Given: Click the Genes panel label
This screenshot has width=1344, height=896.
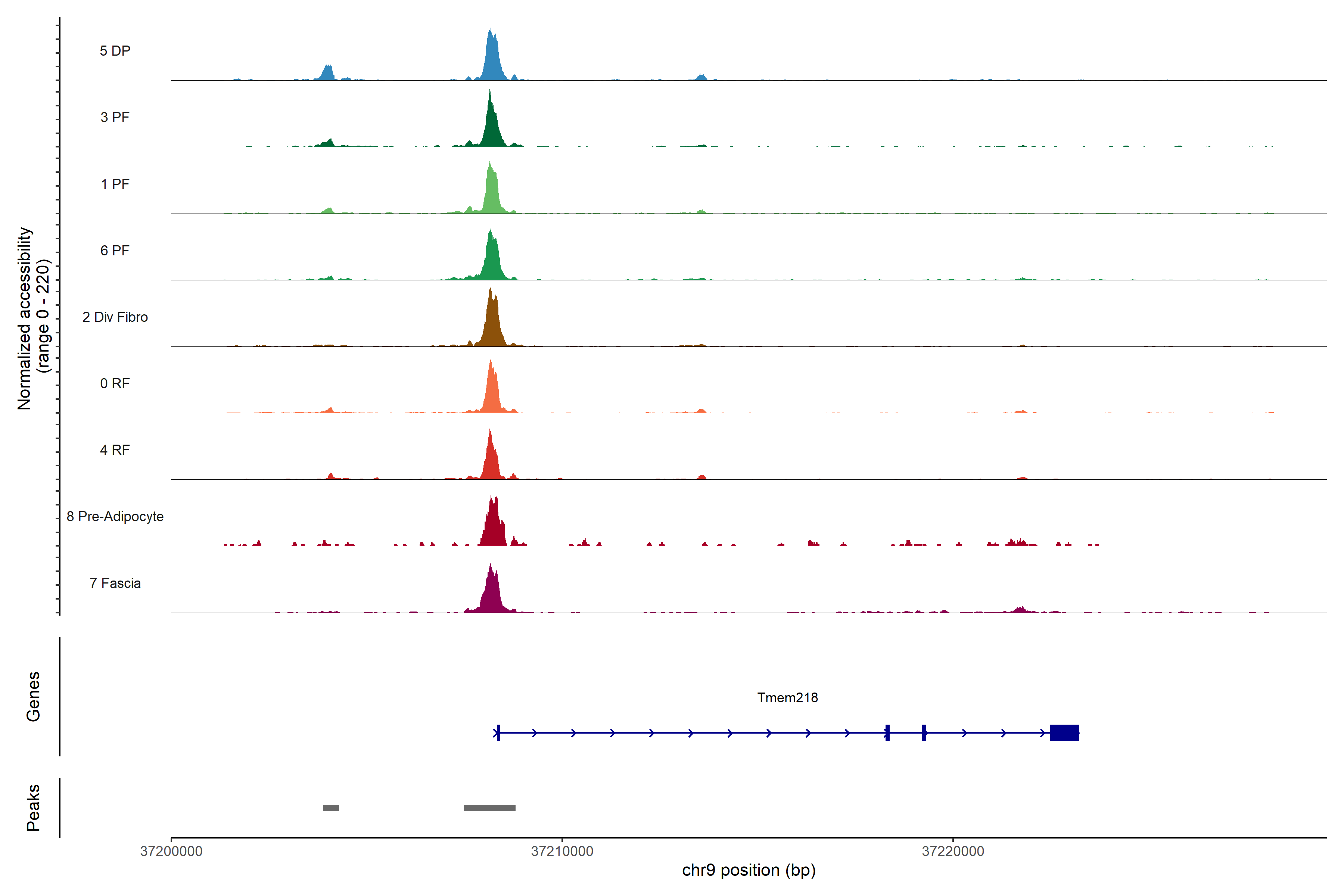Looking at the screenshot, I should [33, 697].
